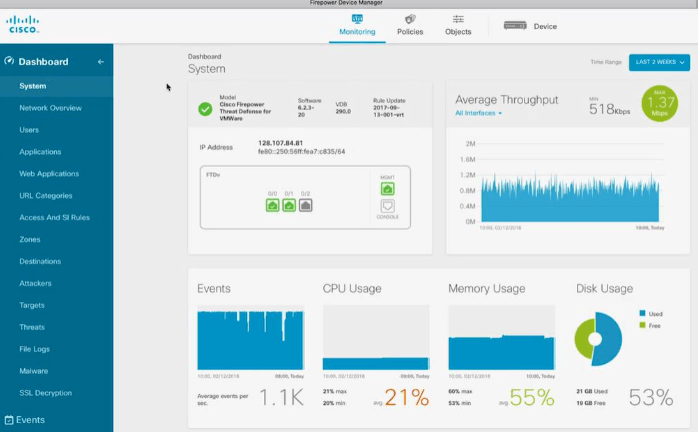Open the All Interfaces dropdown

coord(479,113)
